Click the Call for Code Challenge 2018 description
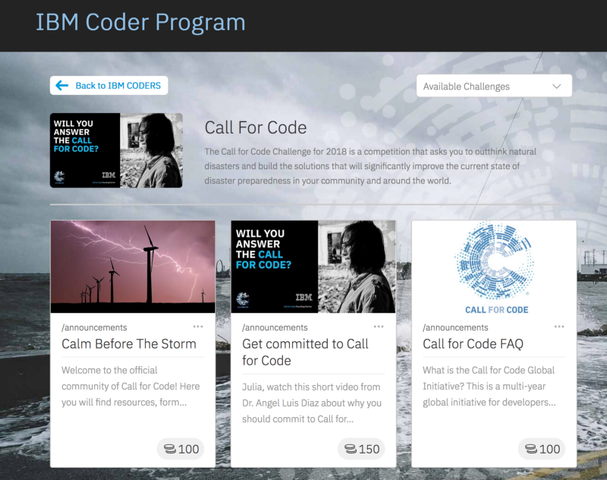This screenshot has height=480, width=607. point(370,166)
